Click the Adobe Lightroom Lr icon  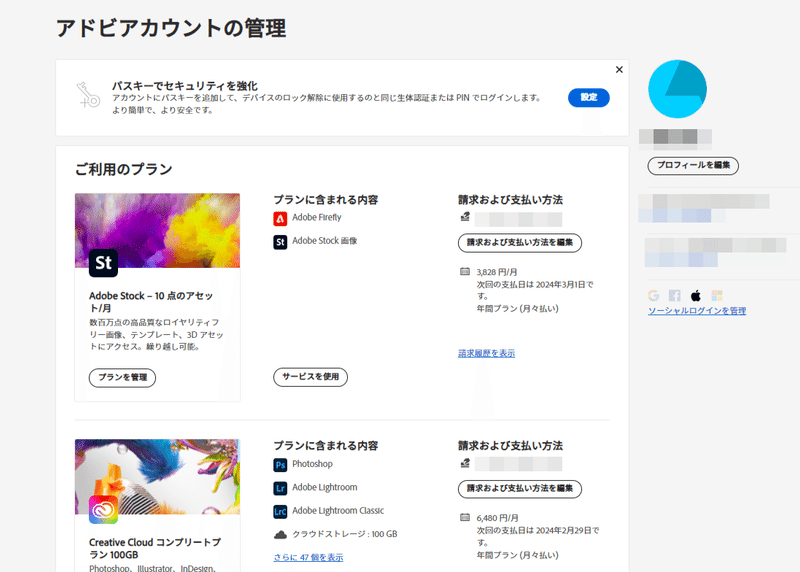click(x=280, y=488)
